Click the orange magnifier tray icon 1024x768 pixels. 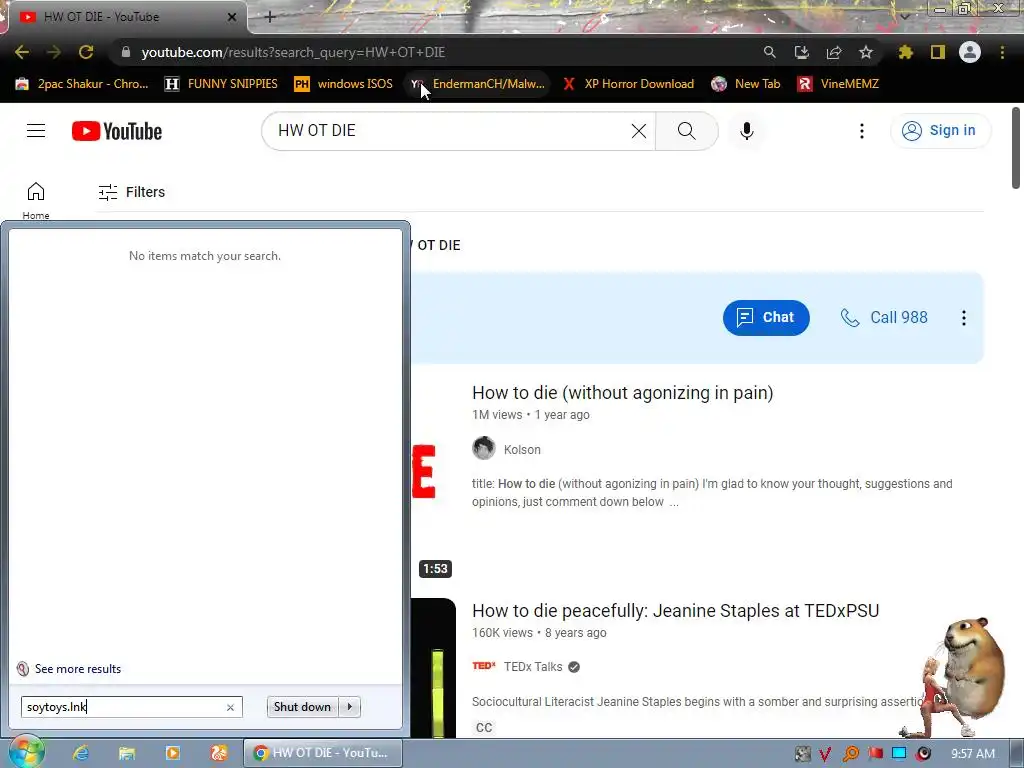coord(850,754)
